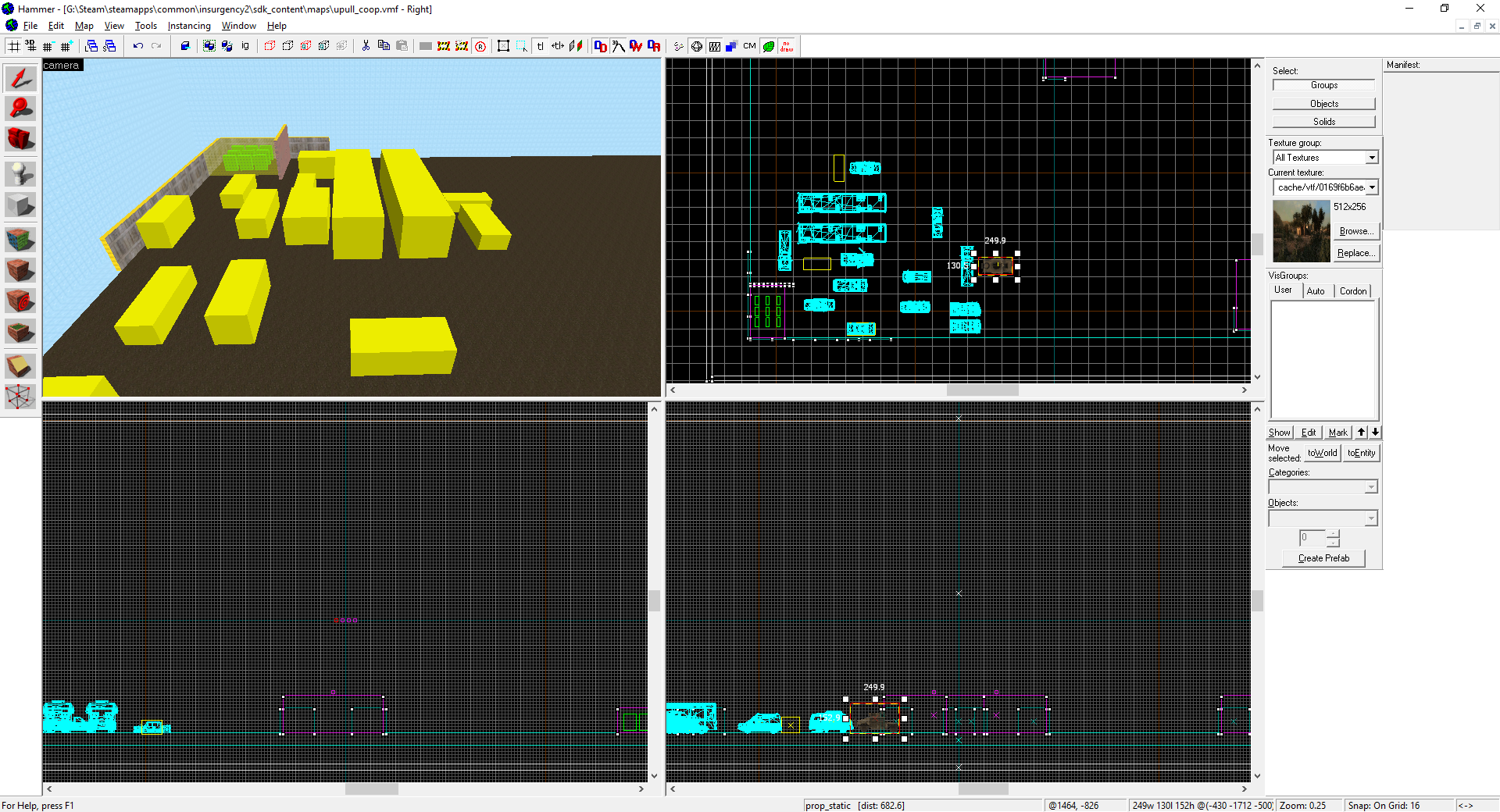
Task: Toggle the 3D grid display
Action: [30, 46]
